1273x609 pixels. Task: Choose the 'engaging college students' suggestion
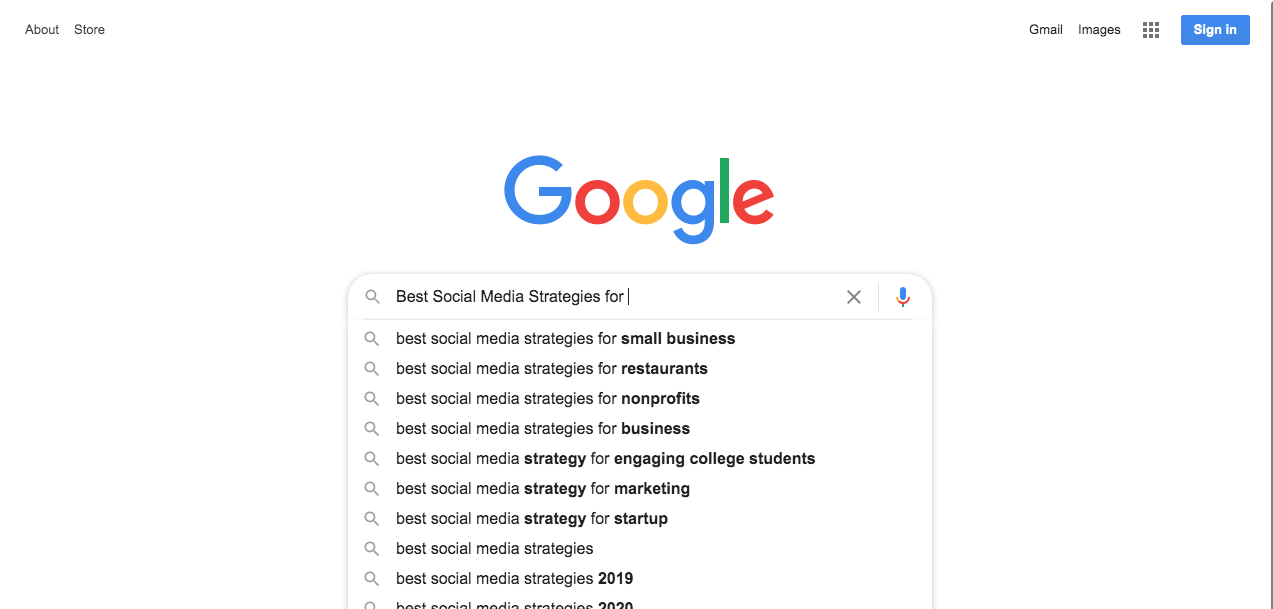[605, 459]
